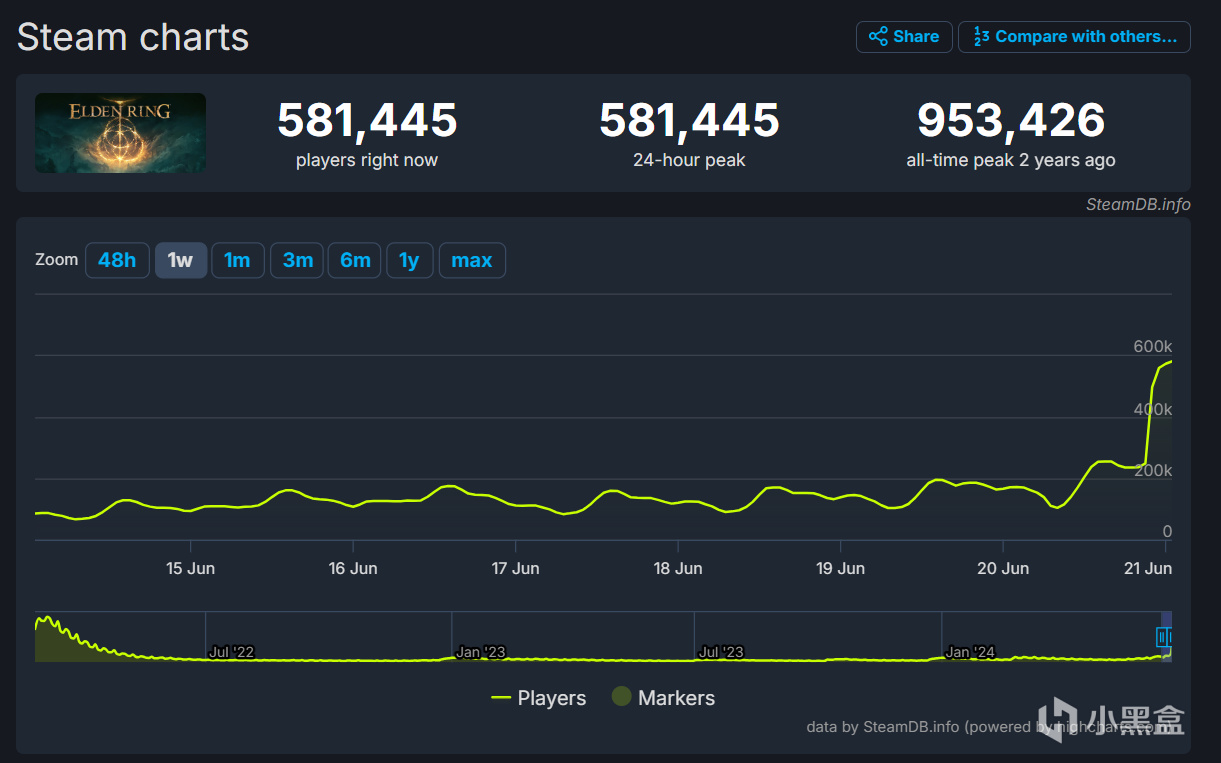The image size is (1221, 763).
Task: Switch chart zoom to 1m
Action: [237, 261]
